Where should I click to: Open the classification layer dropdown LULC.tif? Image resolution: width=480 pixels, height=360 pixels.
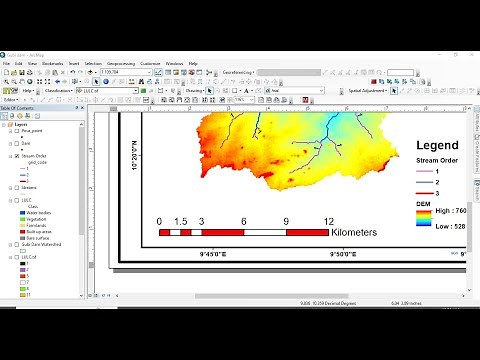pyautogui.click(x=136, y=91)
